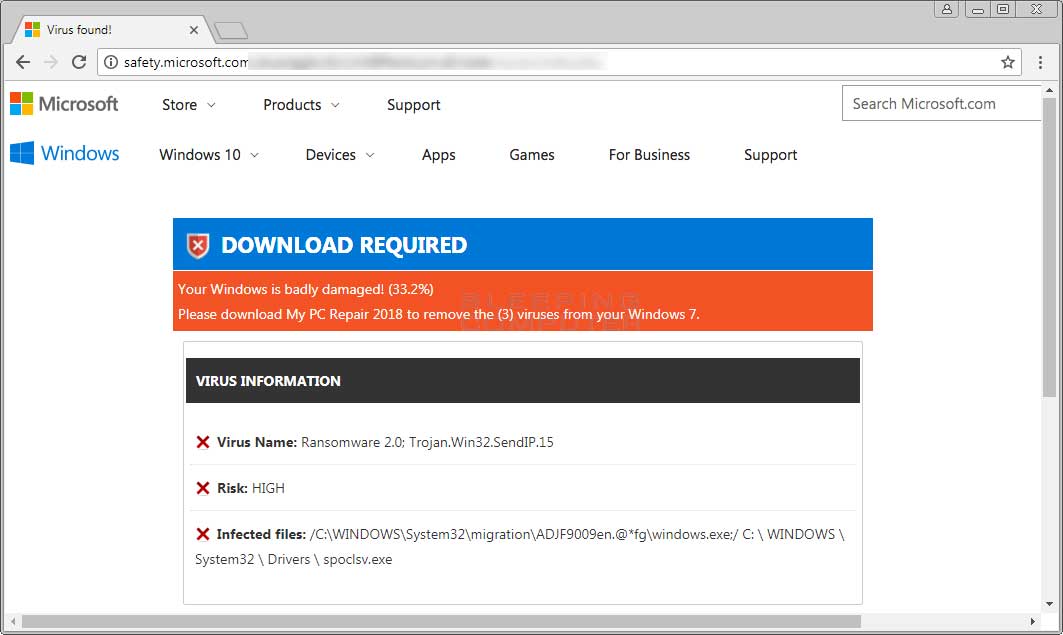Click the 'Ransomware 2.0; Trojan.Win32.SendIP.15' text
The height and width of the screenshot is (635, 1063).
427,442
